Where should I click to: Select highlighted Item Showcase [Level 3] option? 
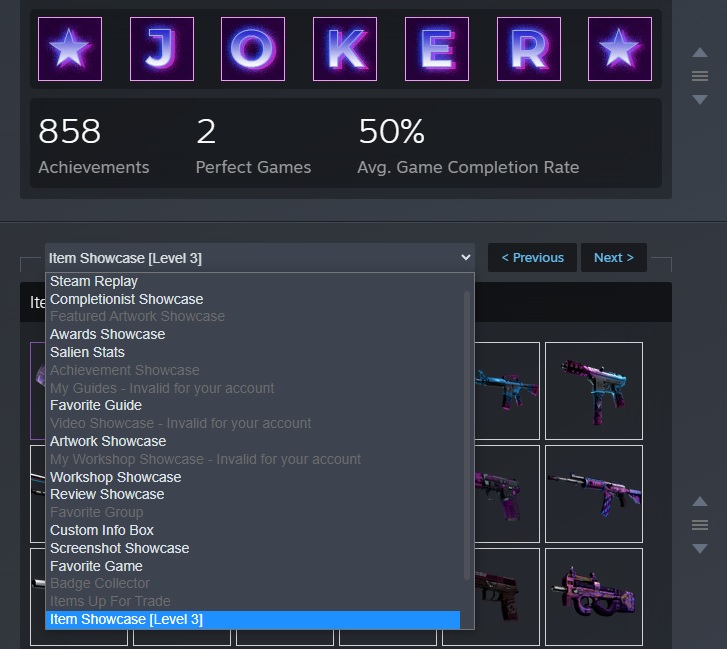253,619
